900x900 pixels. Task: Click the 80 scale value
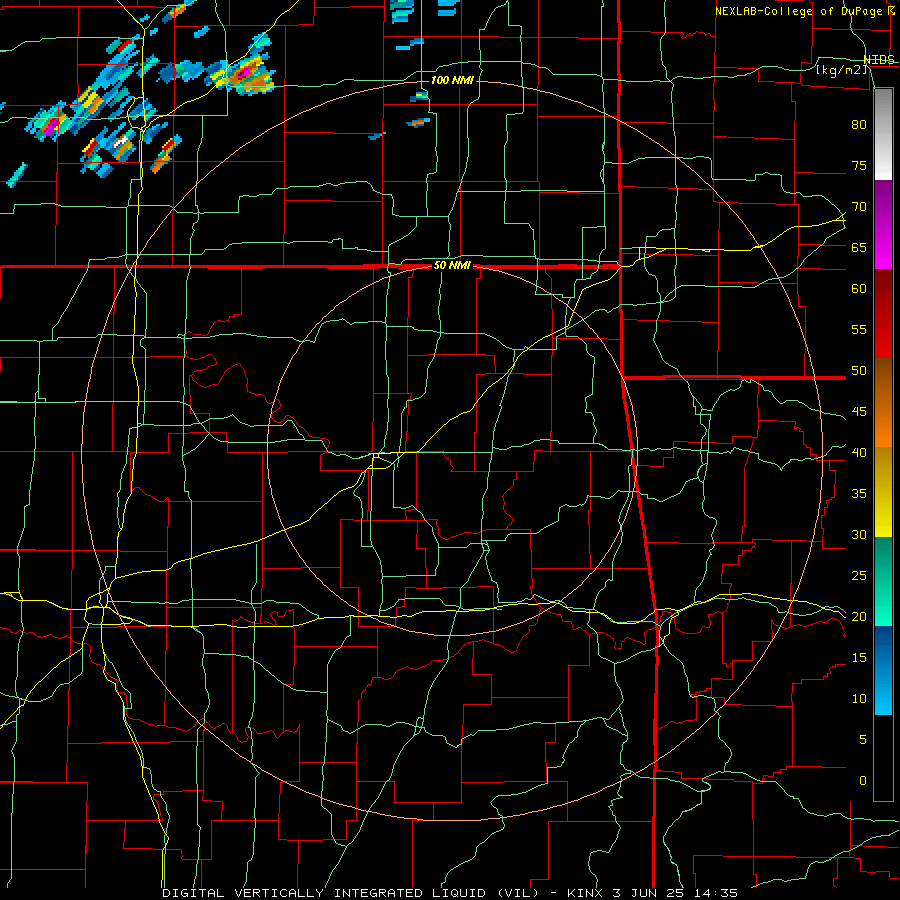[859, 125]
